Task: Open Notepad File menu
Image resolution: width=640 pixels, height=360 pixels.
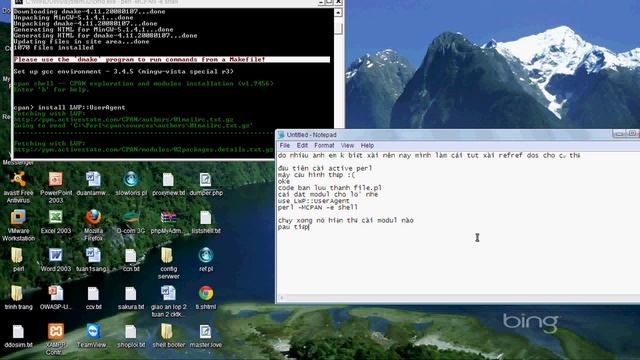Action: [285, 145]
